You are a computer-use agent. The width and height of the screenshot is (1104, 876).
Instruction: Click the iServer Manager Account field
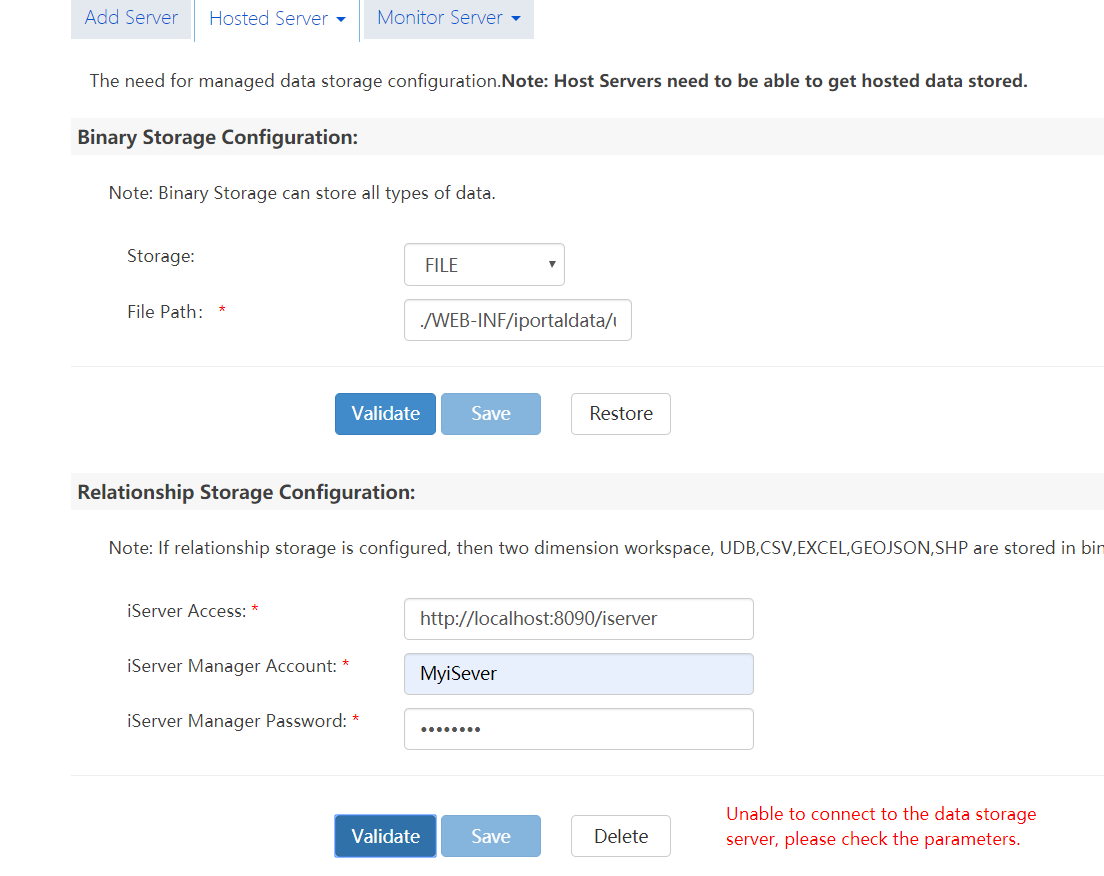coord(578,674)
